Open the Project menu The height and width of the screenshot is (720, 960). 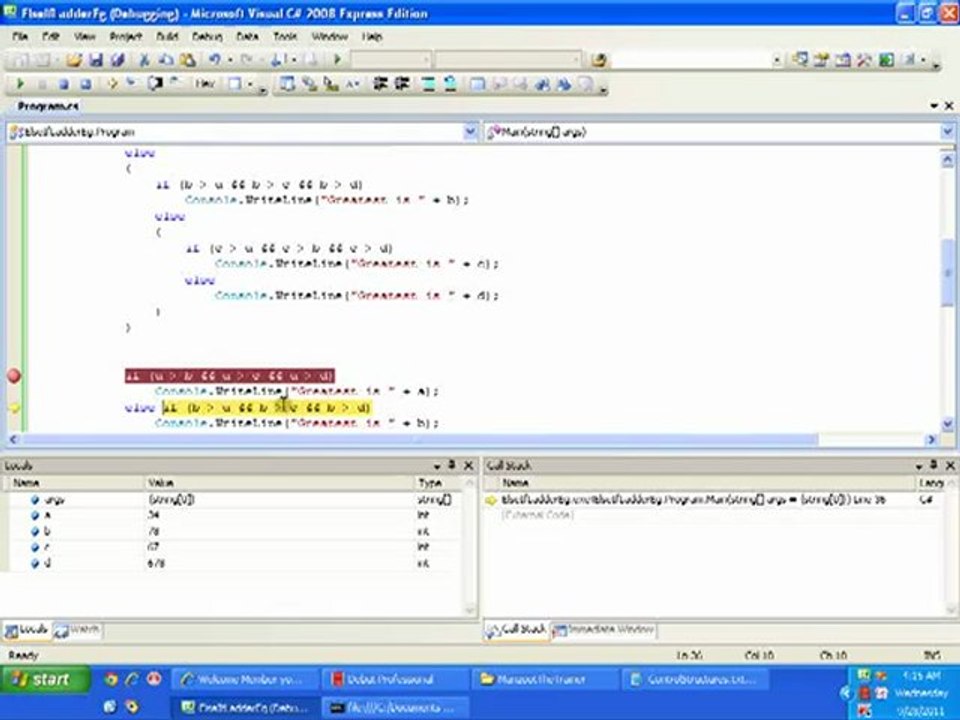(x=126, y=37)
